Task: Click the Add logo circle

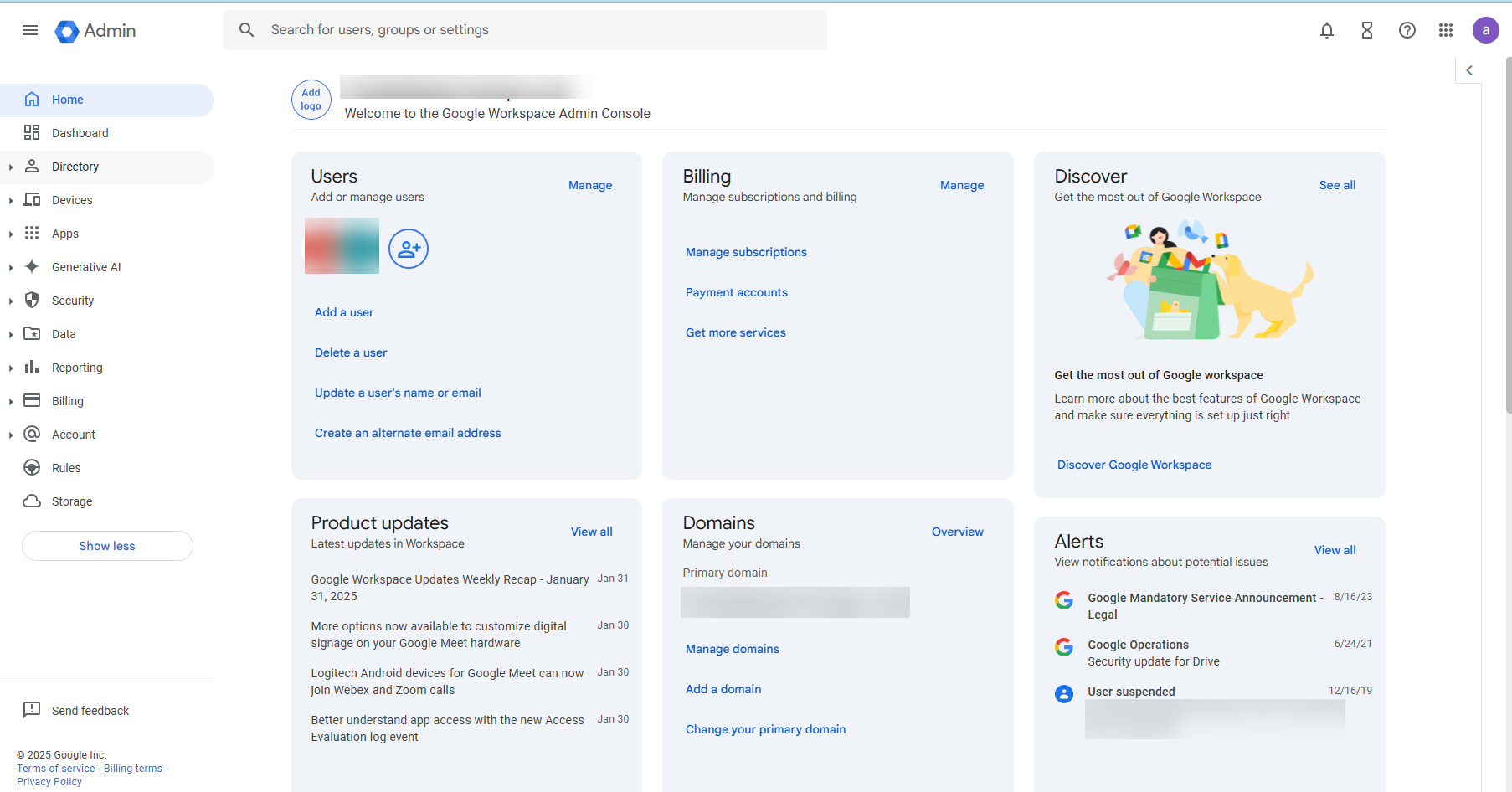Action: point(311,100)
